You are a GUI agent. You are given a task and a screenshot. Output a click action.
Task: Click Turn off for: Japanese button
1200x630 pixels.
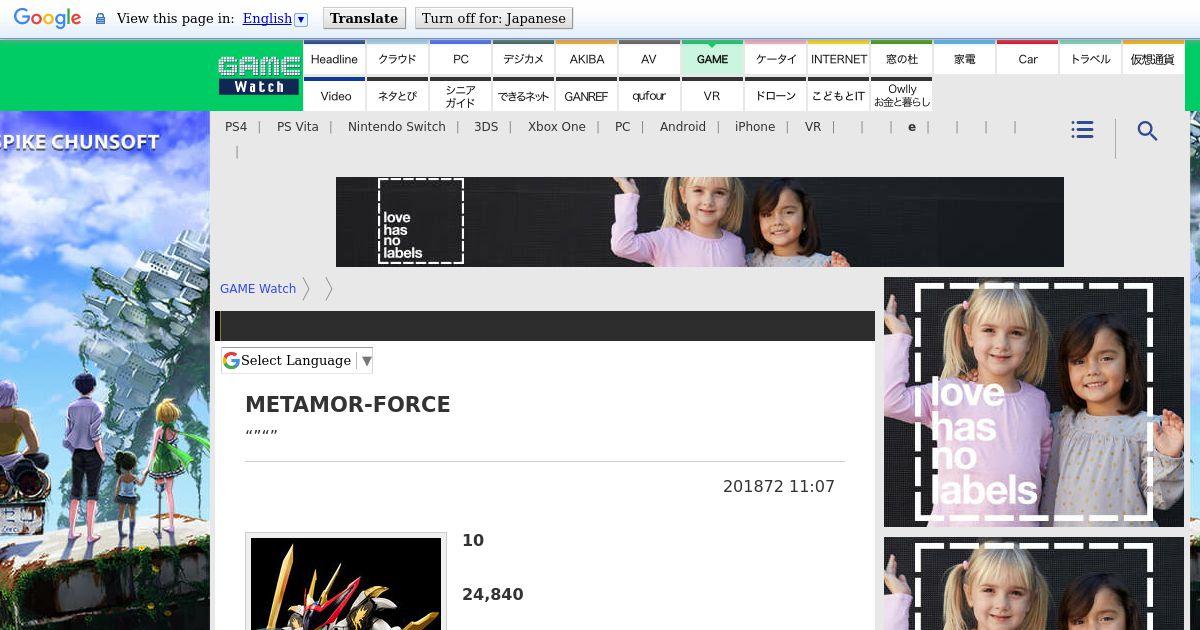494,18
